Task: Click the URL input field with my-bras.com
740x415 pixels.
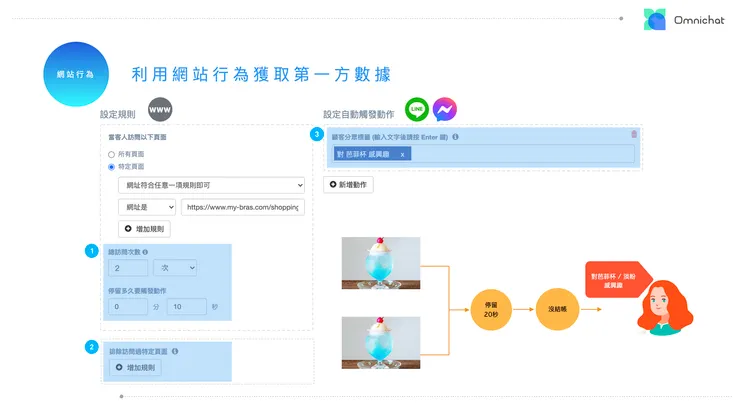Action: tap(243, 207)
